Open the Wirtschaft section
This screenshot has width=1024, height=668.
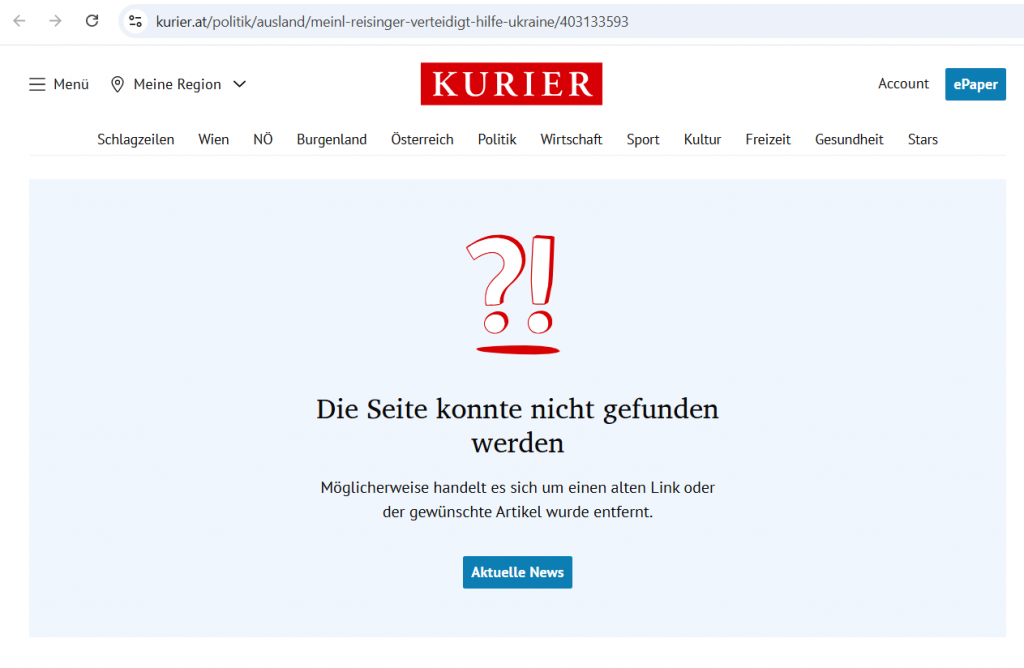571,140
